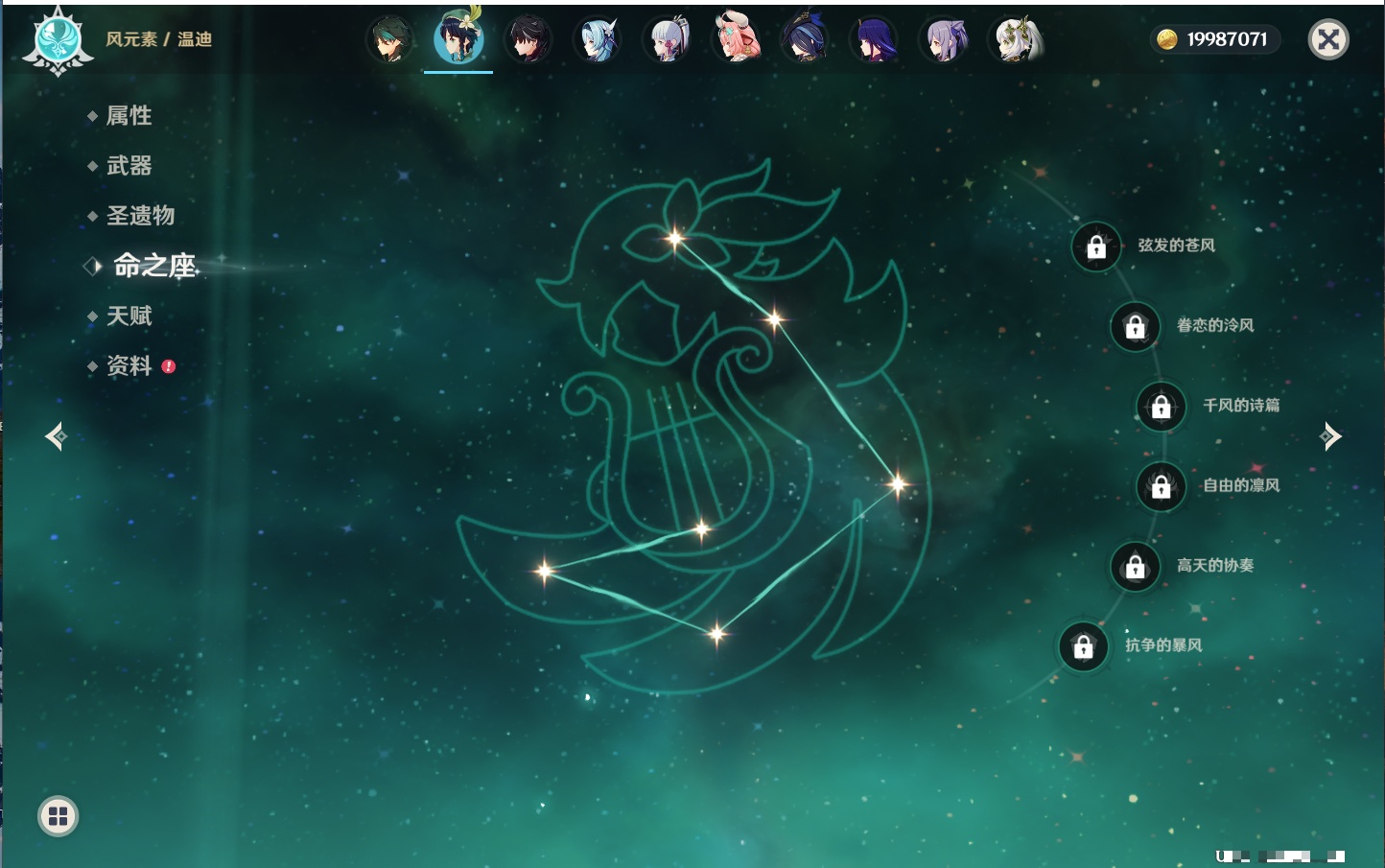This screenshot has height=868, width=1385.
Task: Click the lock icon for 弦发的苍风
Action: pos(1096,247)
